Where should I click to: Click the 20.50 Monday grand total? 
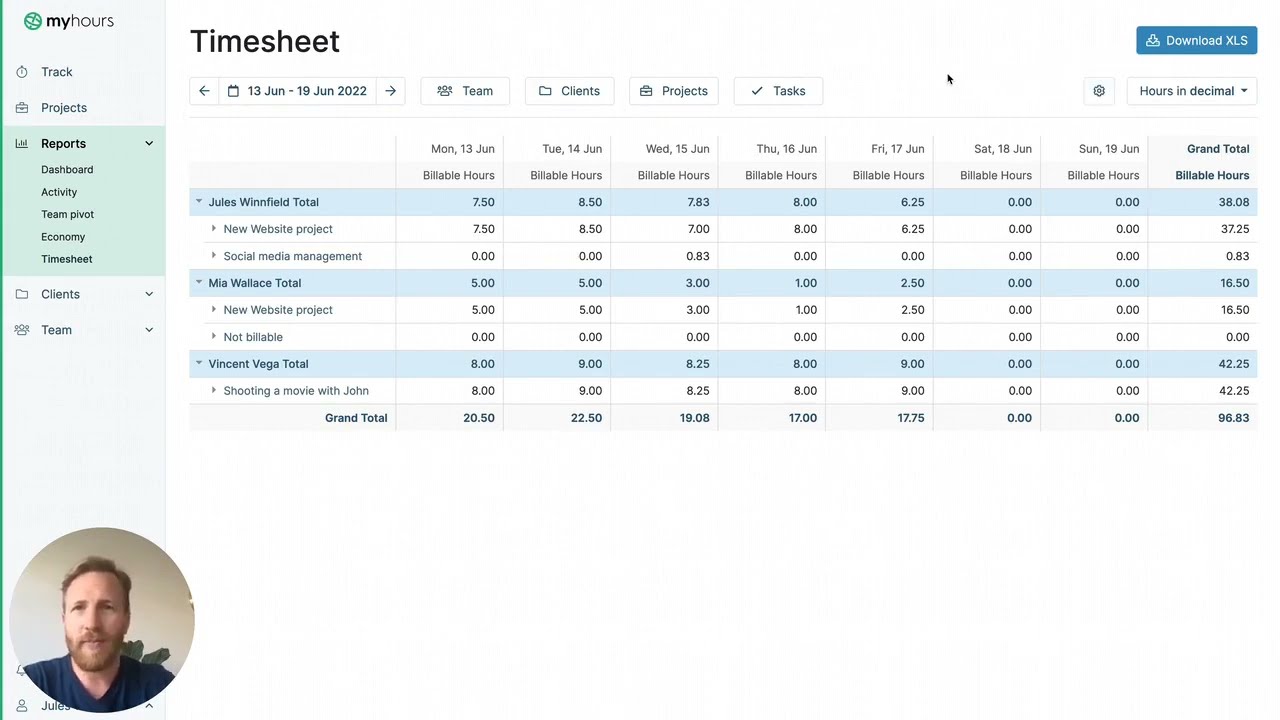click(449, 418)
